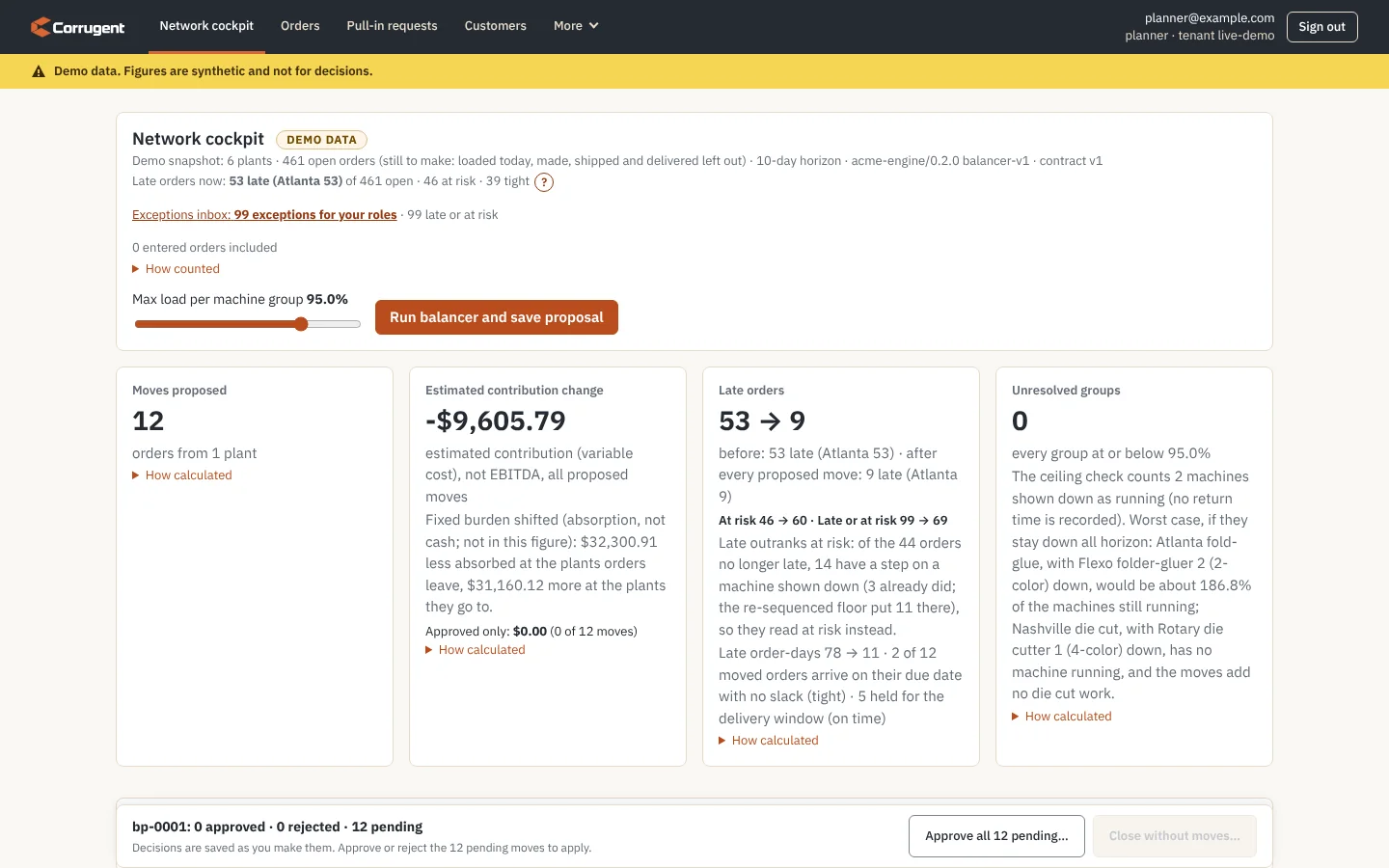Click the Corrugent logo icon
The image size is (1389, 868).
pos(40,27)
